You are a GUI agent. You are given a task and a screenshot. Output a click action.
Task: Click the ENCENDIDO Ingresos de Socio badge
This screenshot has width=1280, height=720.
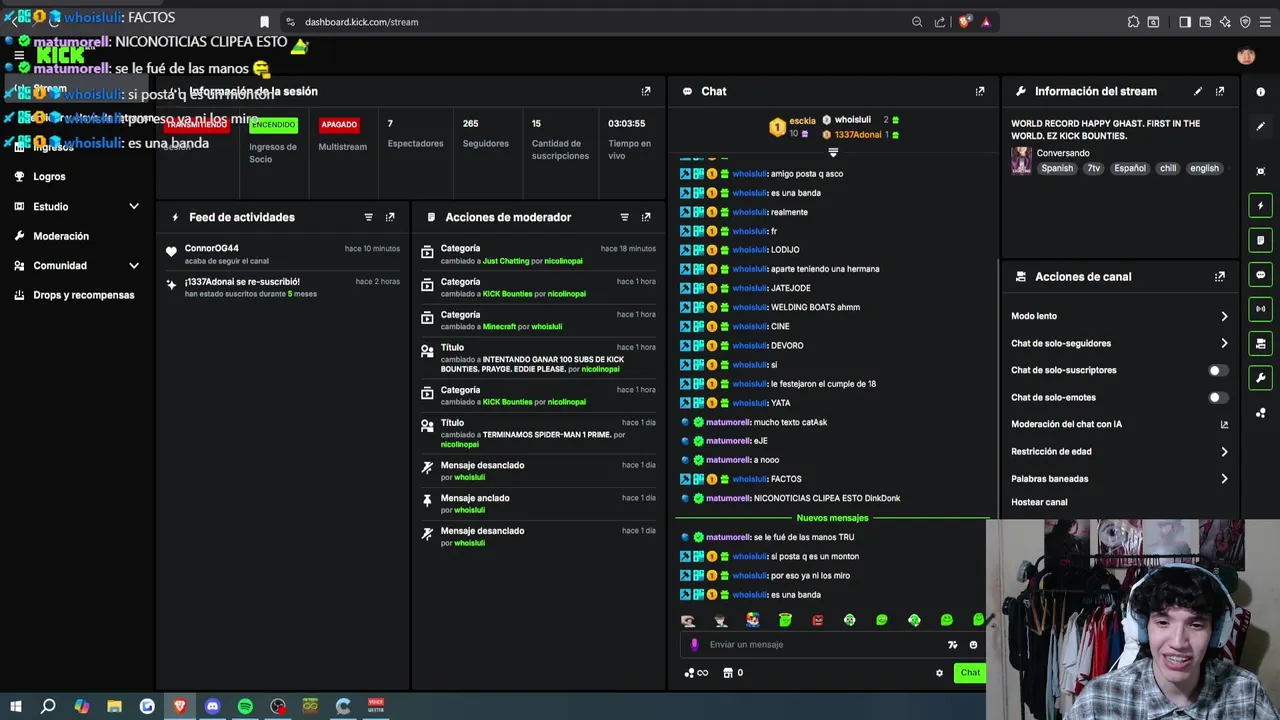(x=273, y=125)
